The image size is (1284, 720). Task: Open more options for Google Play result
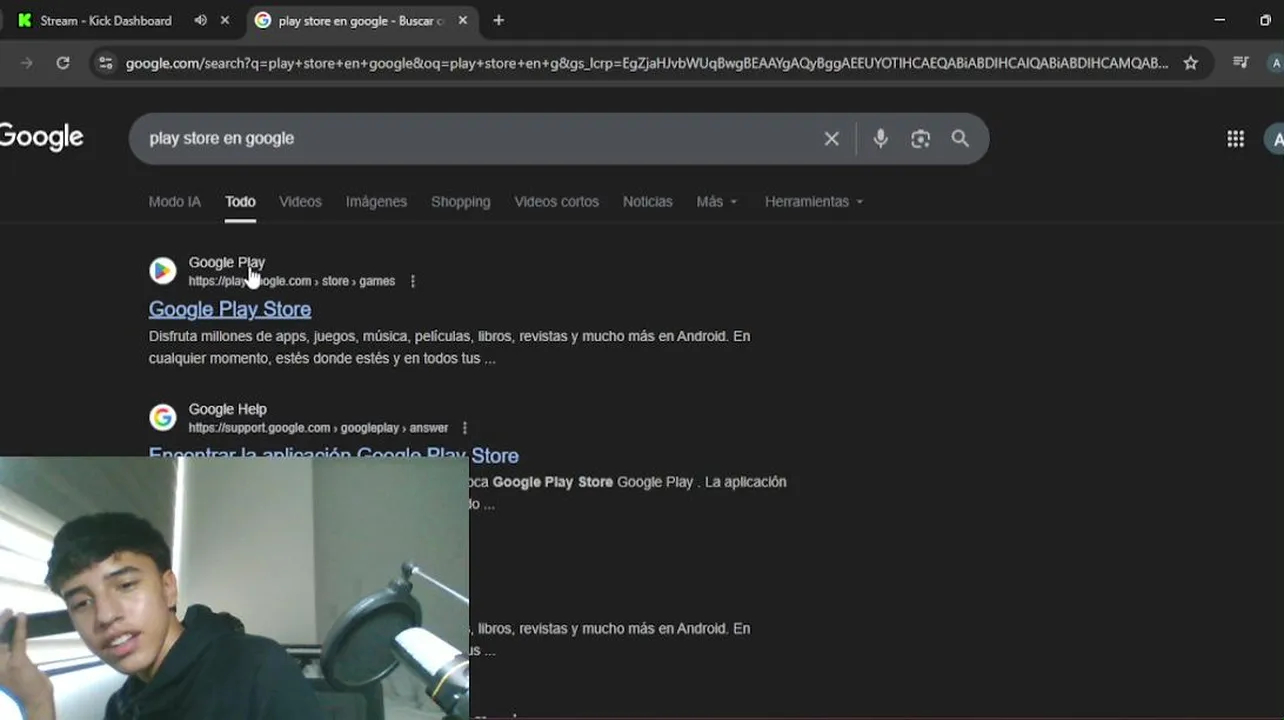(x=412, y=281)
